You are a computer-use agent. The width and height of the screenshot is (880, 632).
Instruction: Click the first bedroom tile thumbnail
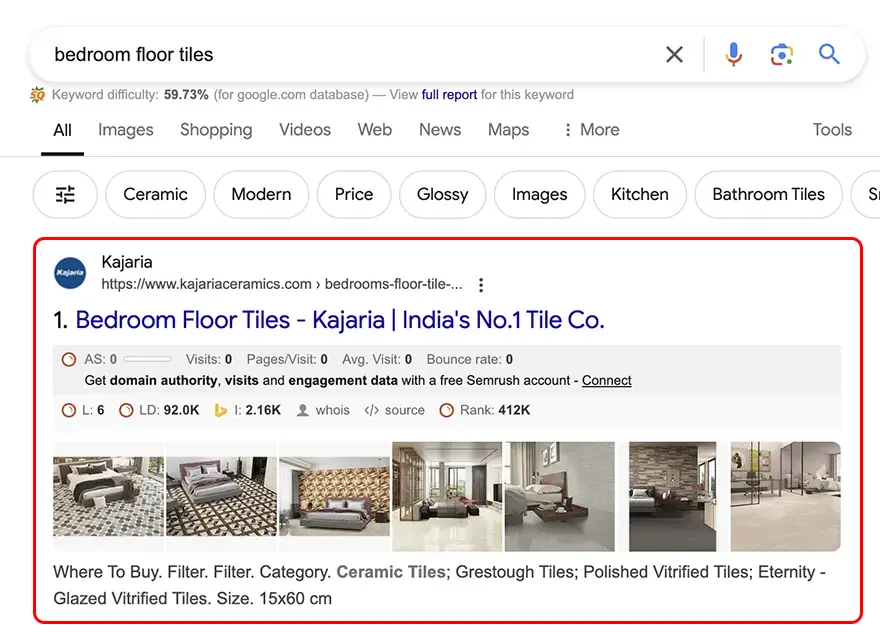pyautogui.click(x=108, y=496)
